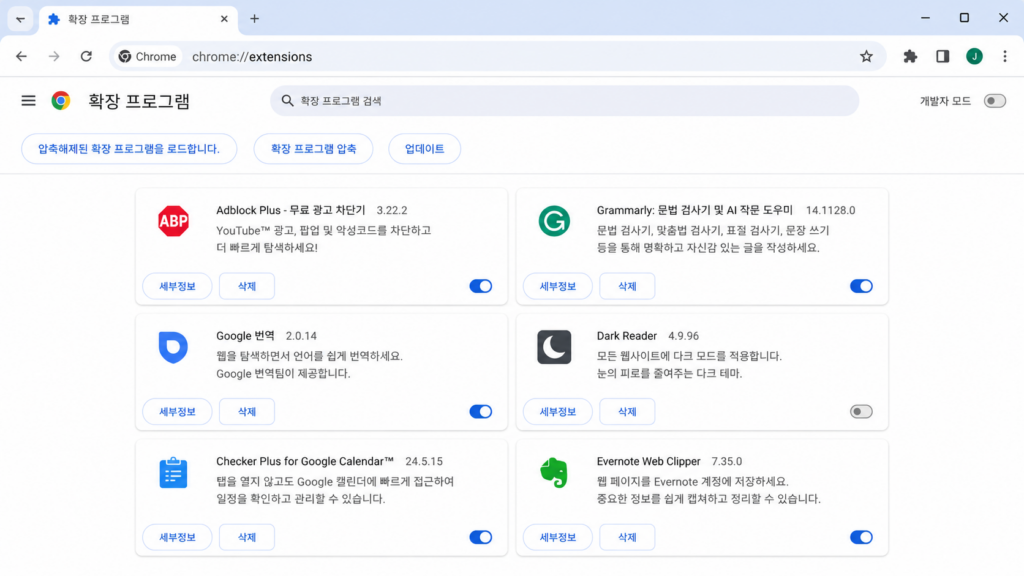Screen dimensions: 1024x576
Task: Disable the Checker Plus for Google Calendar toggle
Action: click(x=481, y=537)
